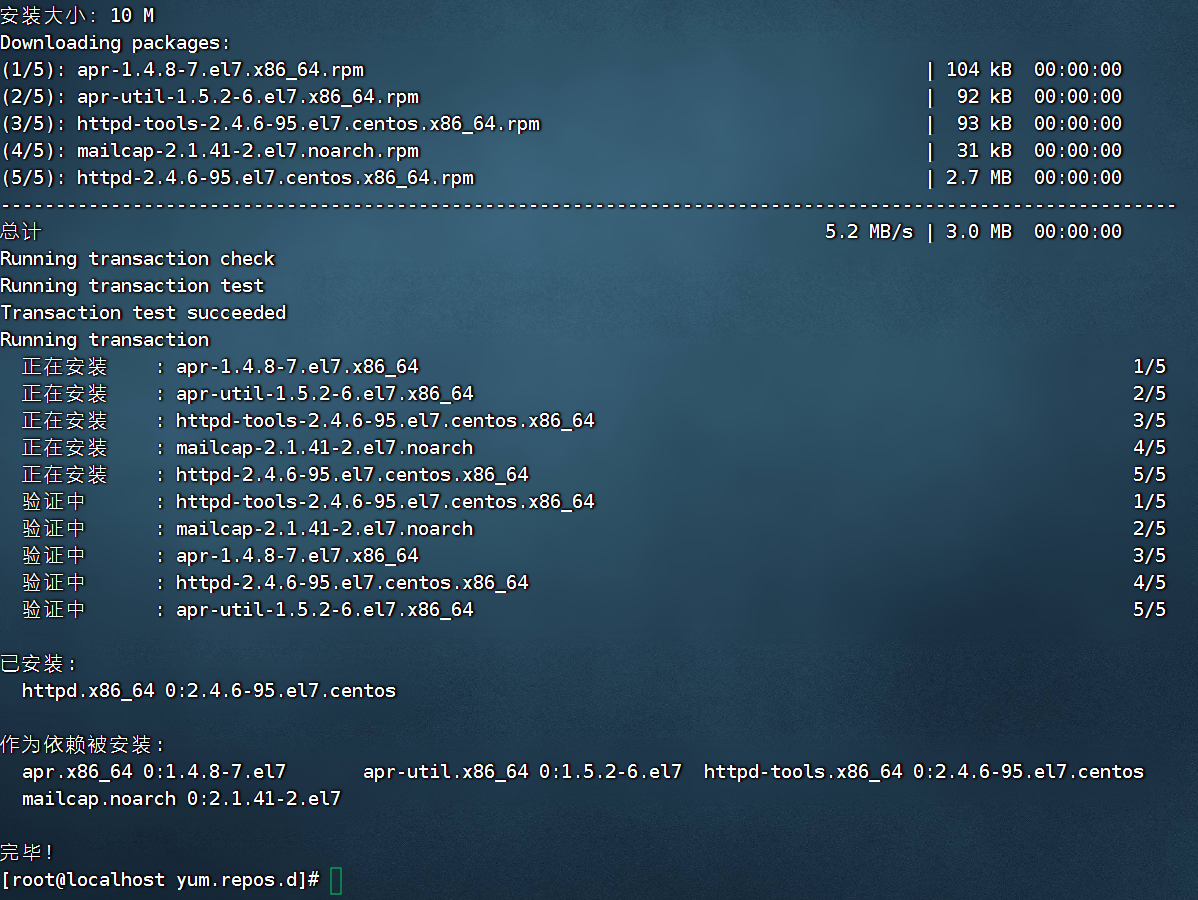1198x900 pixels.
Task: Click httpd.x86_64 0:2.4.6-95.el7.centos installed entry
Action: [x=208, y=691]
